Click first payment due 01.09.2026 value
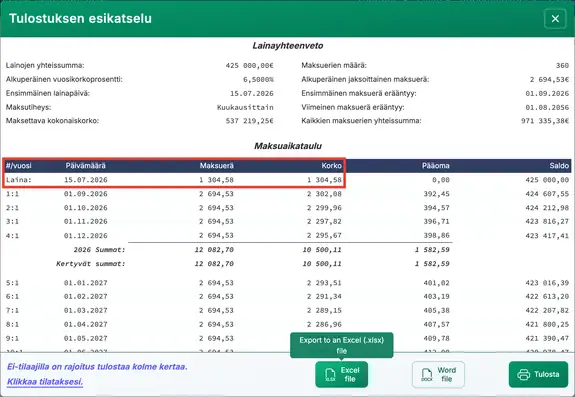Screen dimensions: 575x397 (x=547, y=93)
